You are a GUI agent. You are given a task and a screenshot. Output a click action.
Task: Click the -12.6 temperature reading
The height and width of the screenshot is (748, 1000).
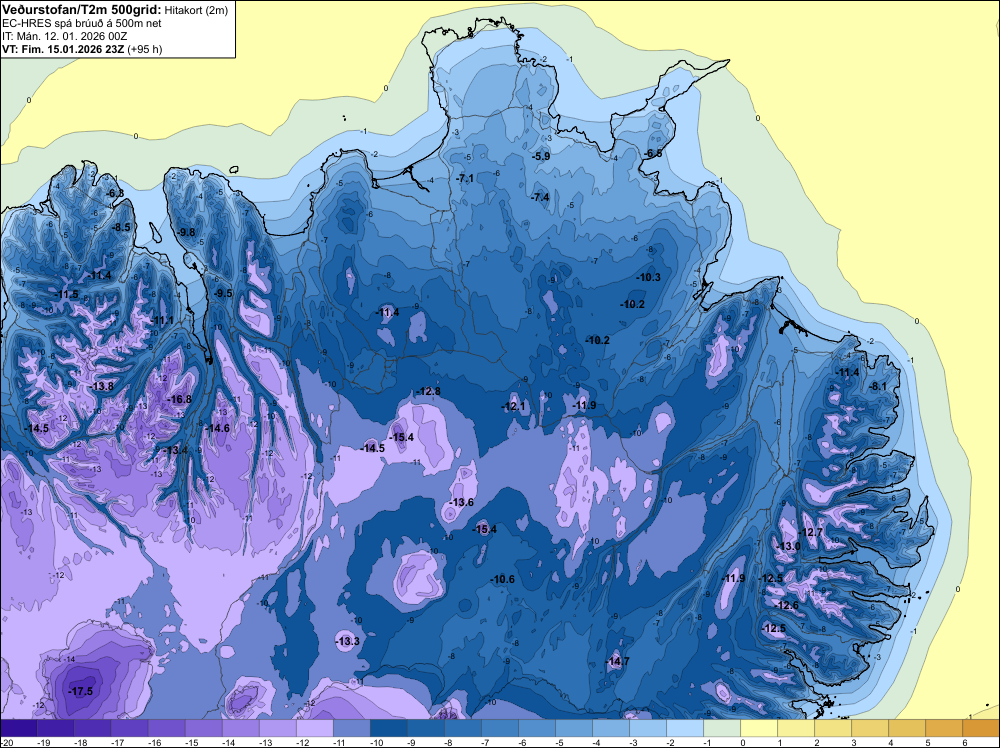[x=786, y=605]
